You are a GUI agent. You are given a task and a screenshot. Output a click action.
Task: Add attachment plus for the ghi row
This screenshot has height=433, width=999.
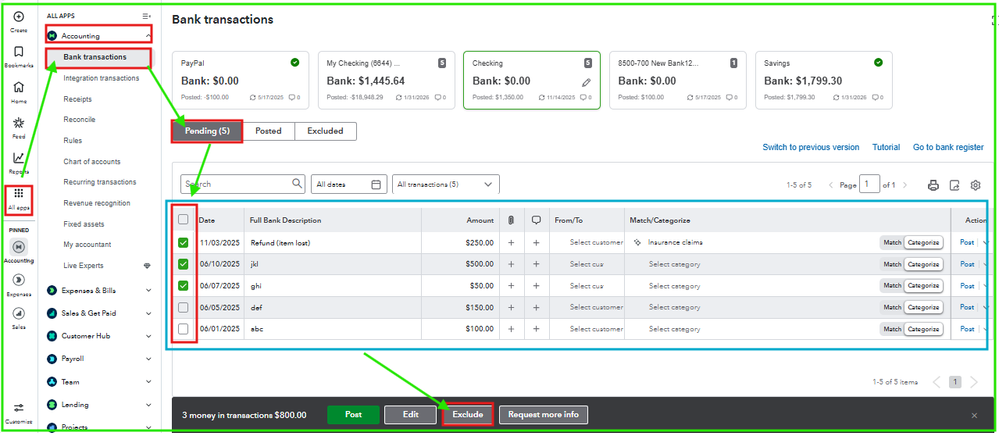coord(511,286)
